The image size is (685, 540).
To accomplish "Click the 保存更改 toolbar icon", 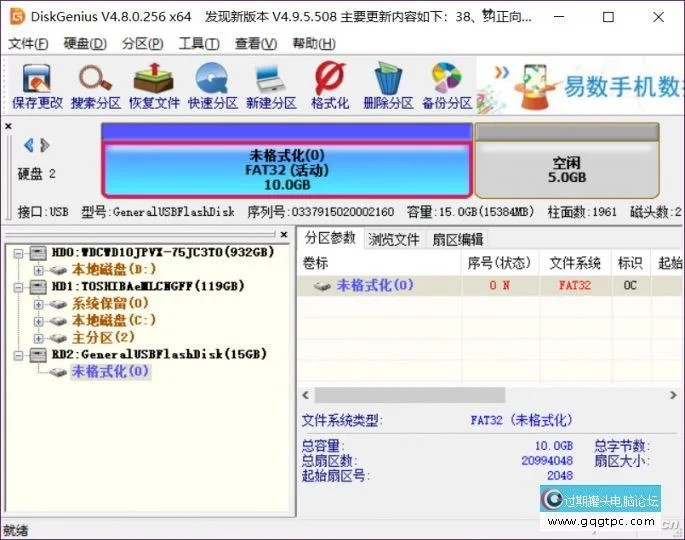I will [x=38, y=86].
